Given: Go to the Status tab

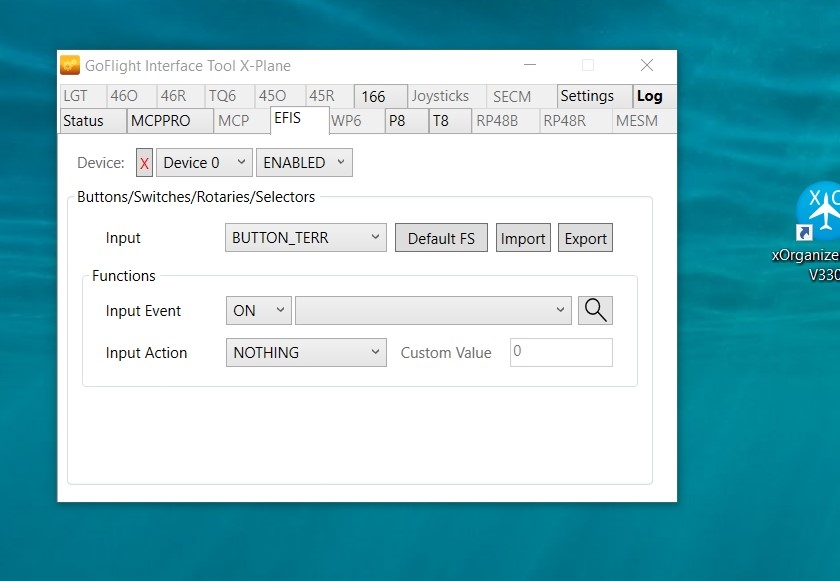Looking at the screenshot, I should click(x=93, y=121).
